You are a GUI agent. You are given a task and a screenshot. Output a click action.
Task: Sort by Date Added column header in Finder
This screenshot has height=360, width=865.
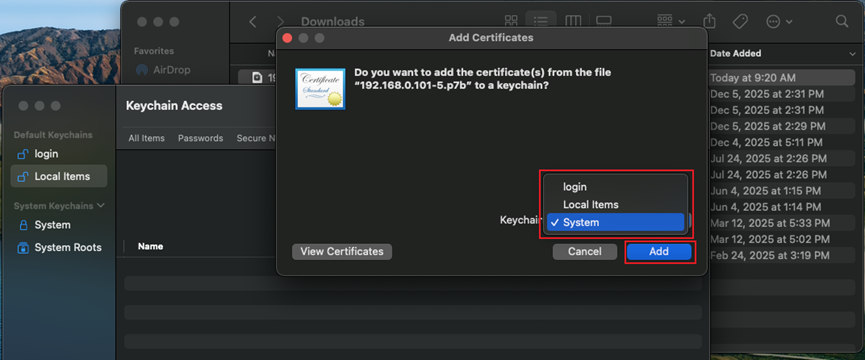[735, 53]
